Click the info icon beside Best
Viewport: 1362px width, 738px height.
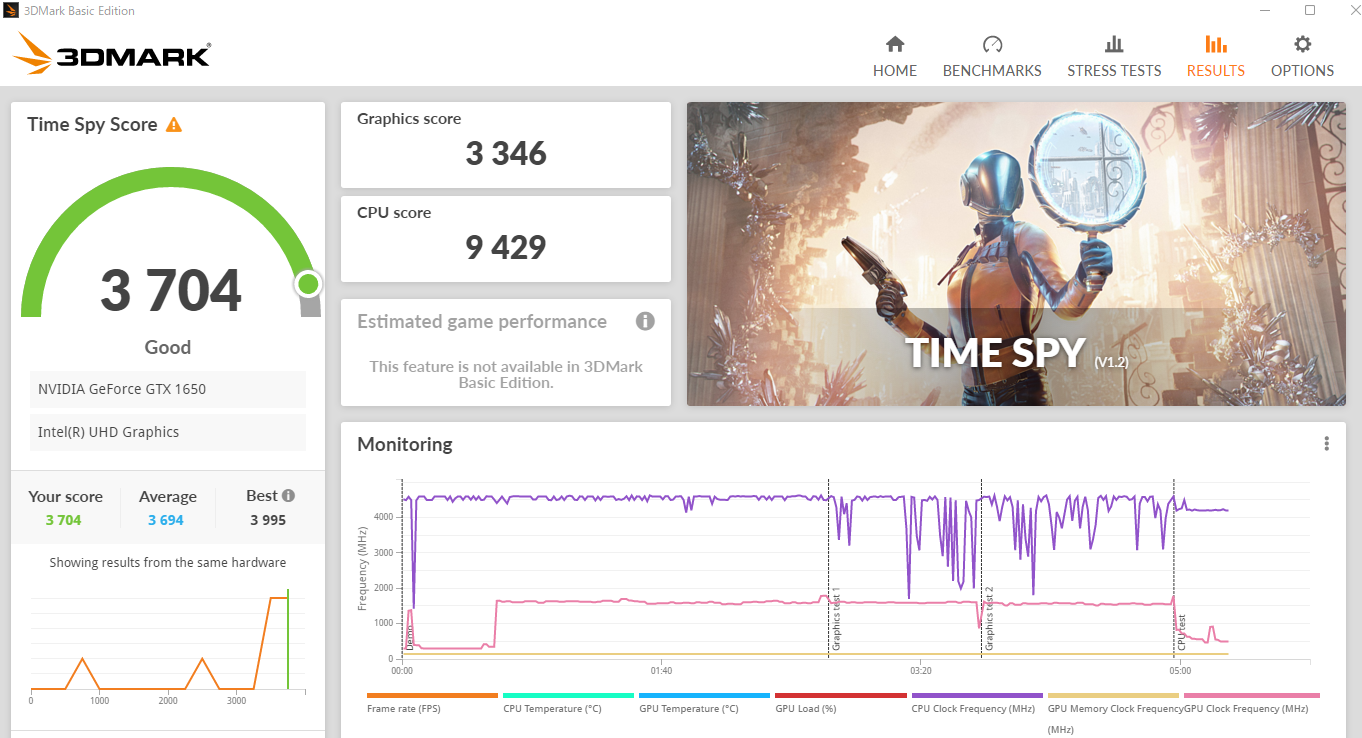click(x=288, y=496)
